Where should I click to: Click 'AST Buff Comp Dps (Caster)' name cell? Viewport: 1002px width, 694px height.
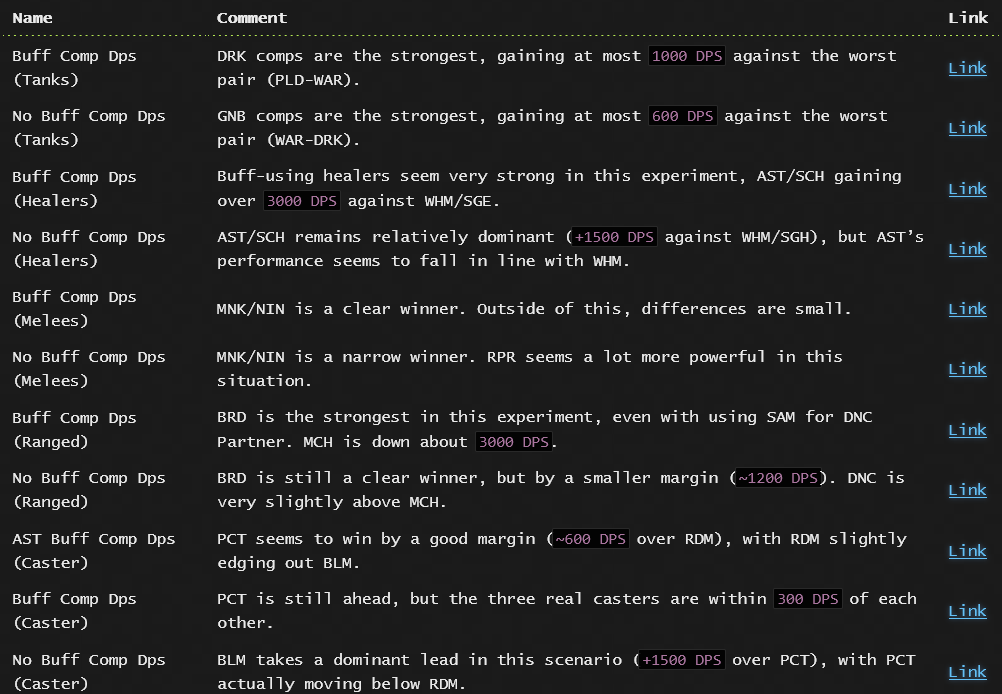point(93,550)
